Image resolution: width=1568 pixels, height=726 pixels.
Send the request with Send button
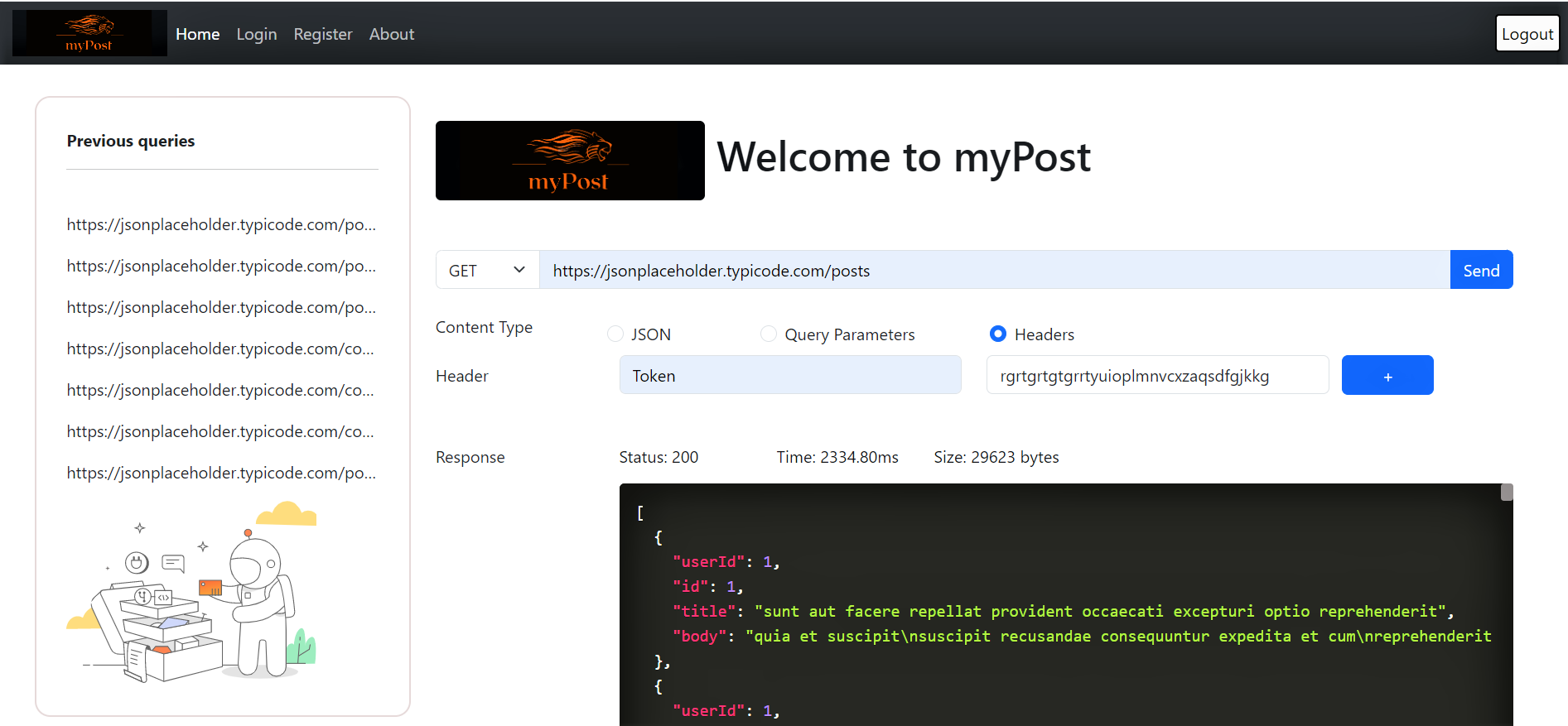pos(1481,270)
